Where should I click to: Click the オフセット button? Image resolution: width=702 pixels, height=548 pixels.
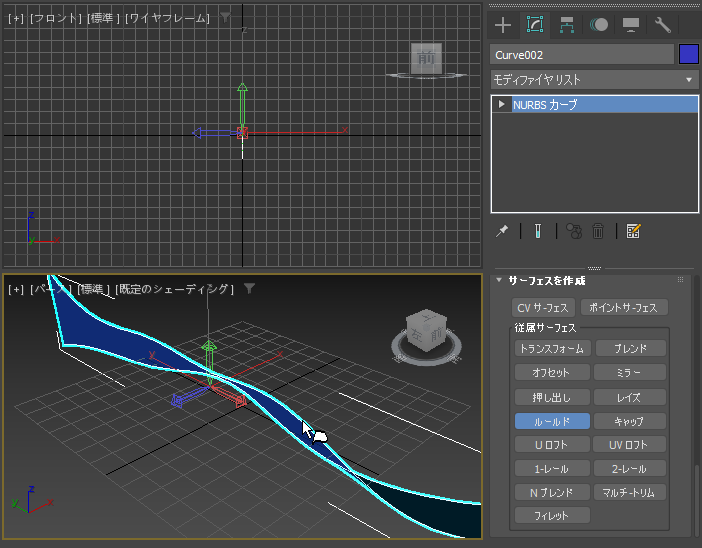coord(551,372)
